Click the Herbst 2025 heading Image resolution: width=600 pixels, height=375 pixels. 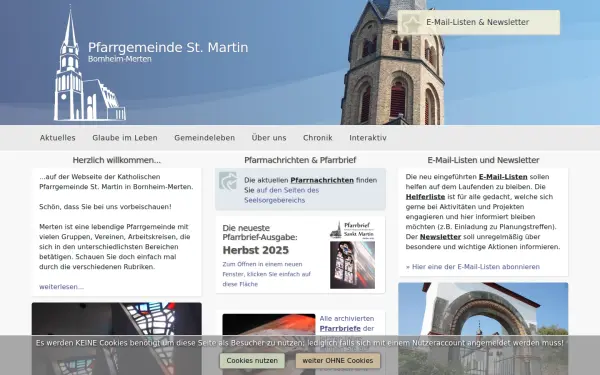click(x=256, y=250)
